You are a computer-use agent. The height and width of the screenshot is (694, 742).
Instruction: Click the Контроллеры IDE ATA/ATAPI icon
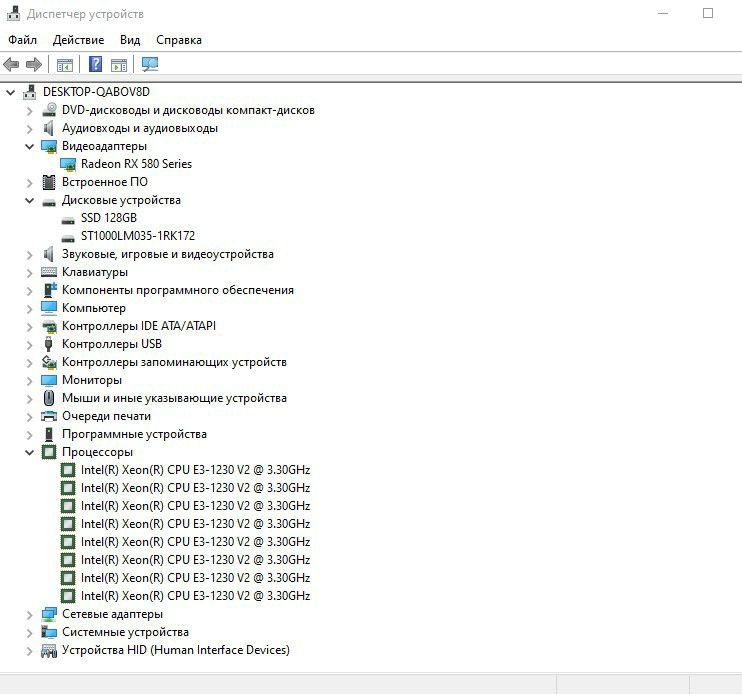[x=49, y=326]
